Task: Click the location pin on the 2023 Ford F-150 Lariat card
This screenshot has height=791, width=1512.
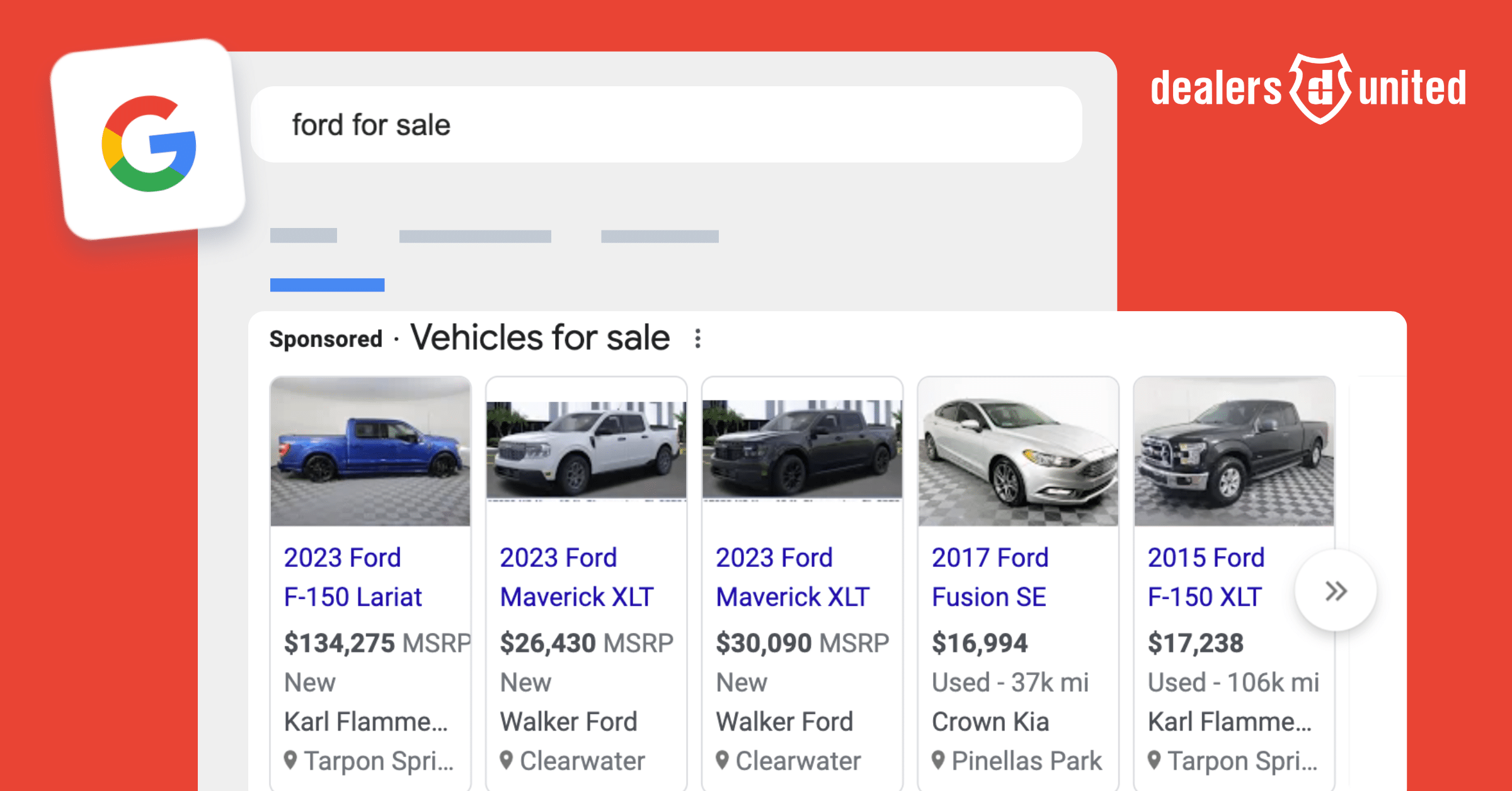Action: tap(290, 761)
